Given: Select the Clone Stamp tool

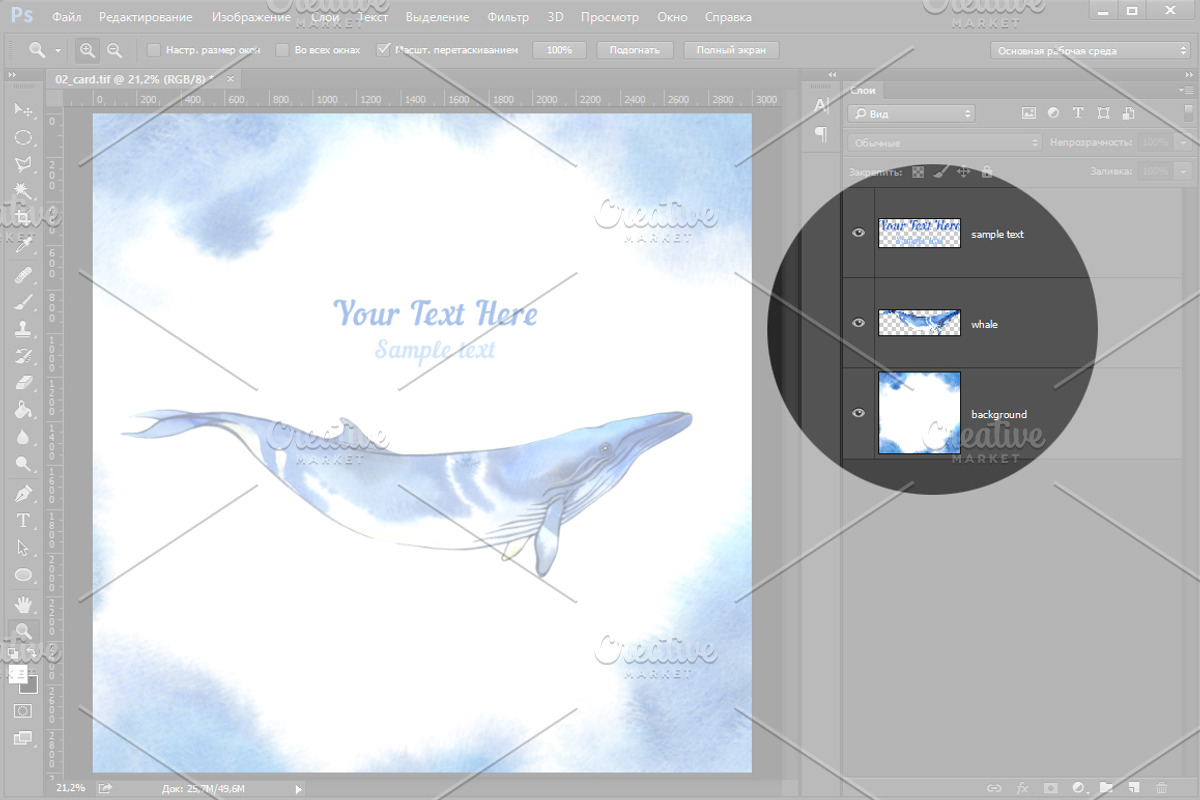Looking at the screenshot, I should click(23, 328).
